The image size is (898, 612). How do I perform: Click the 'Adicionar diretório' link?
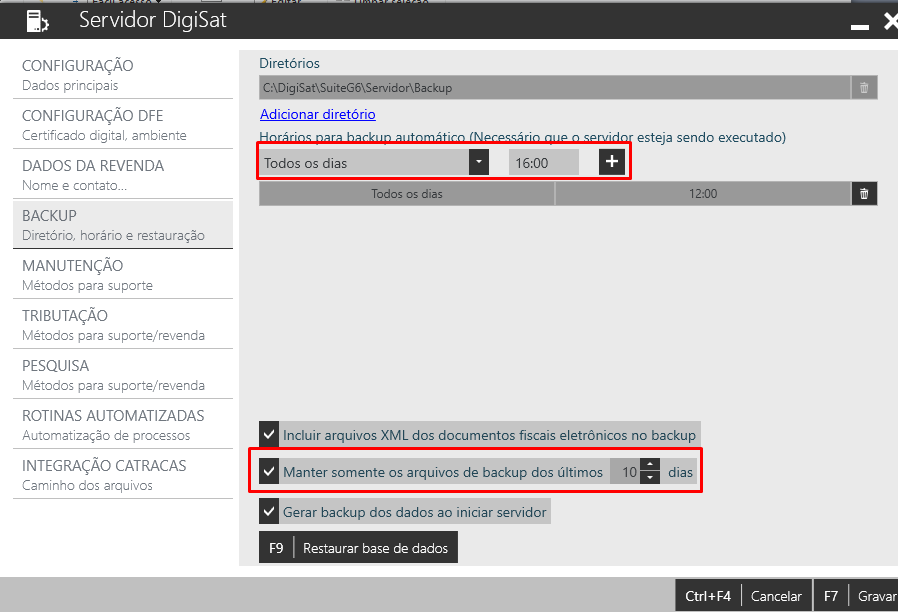tap(318, 114)
